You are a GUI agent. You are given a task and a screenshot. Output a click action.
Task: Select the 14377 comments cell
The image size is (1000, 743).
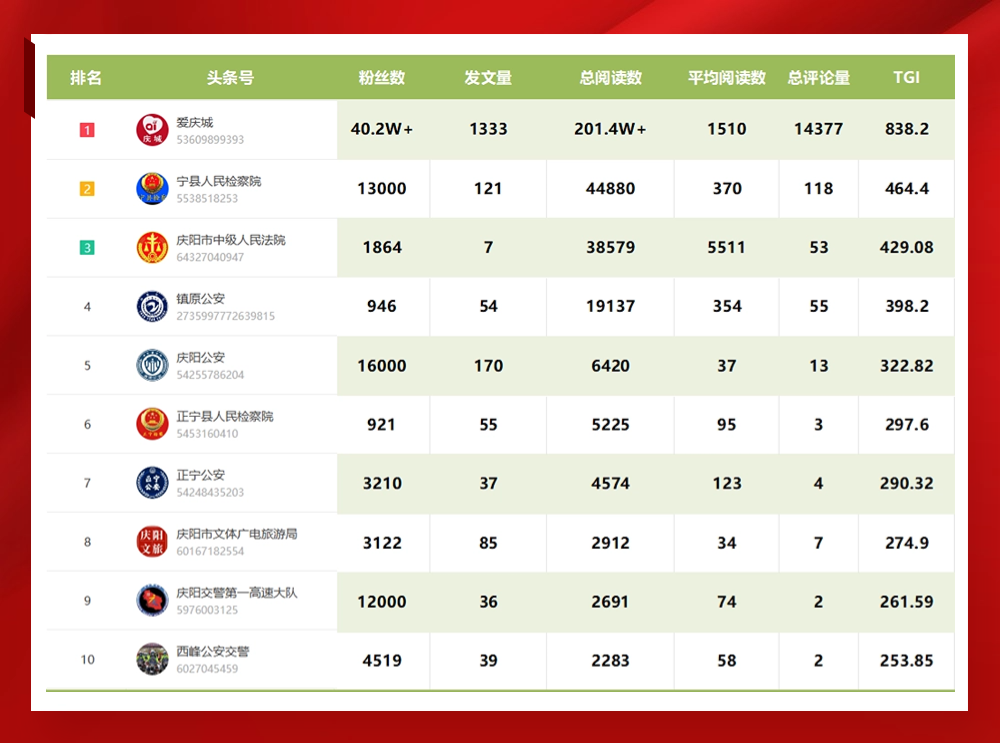coord(818,129)
